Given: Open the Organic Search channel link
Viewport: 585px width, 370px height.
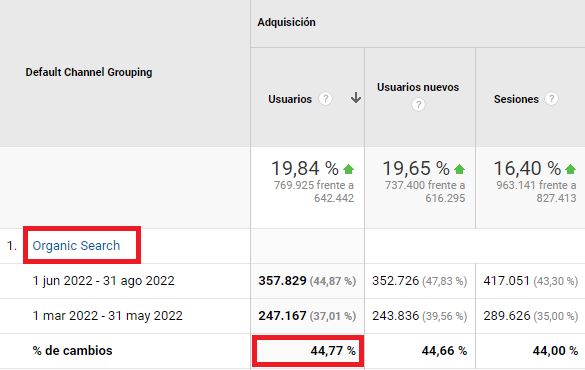Looking at the screenshot, I should click(x=76, y=246).
